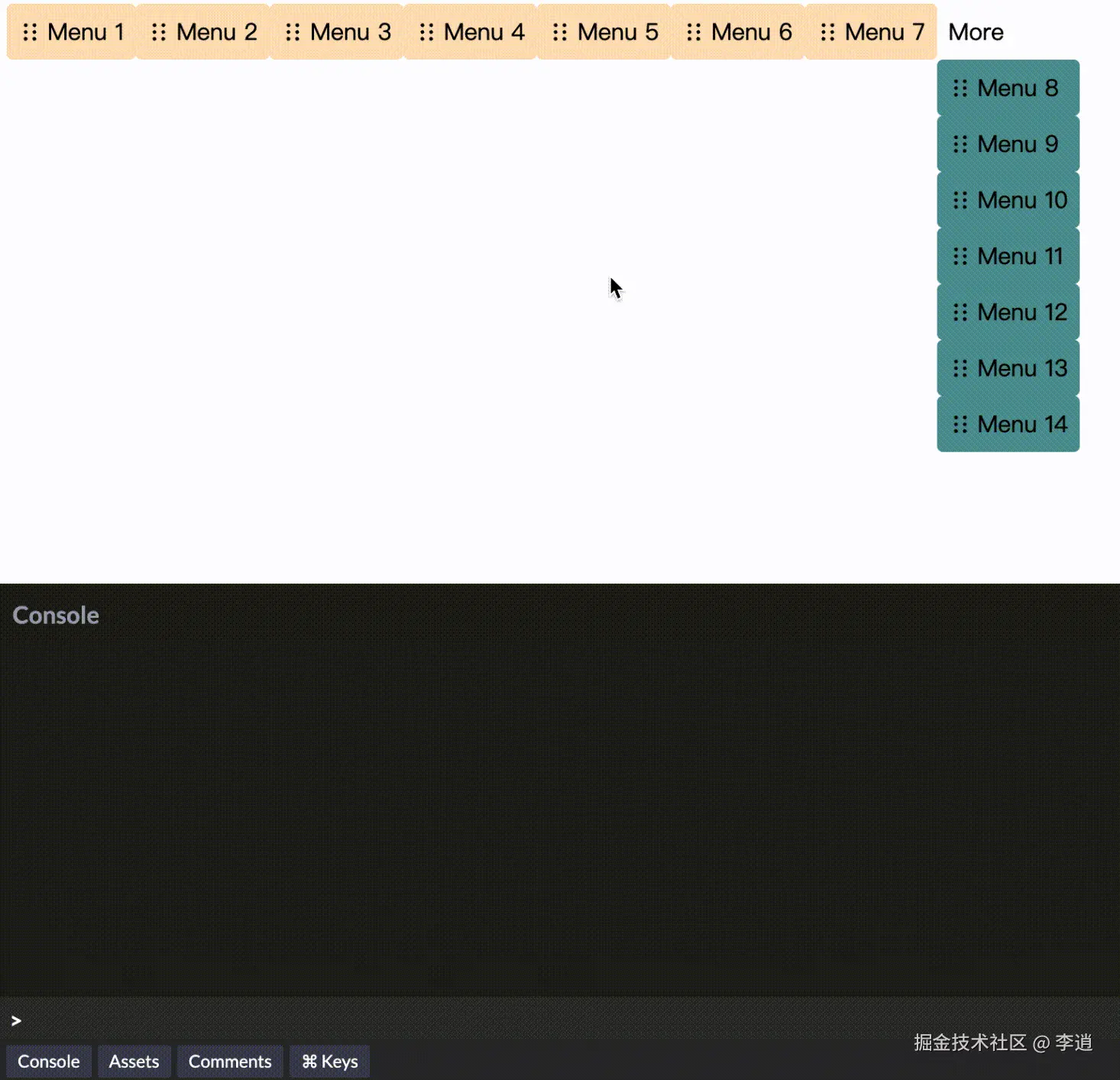This screenshot has height=1080, width=1120.
Task: Click the drag handle icon on Menu 1
Action: [x=31, y=32]
